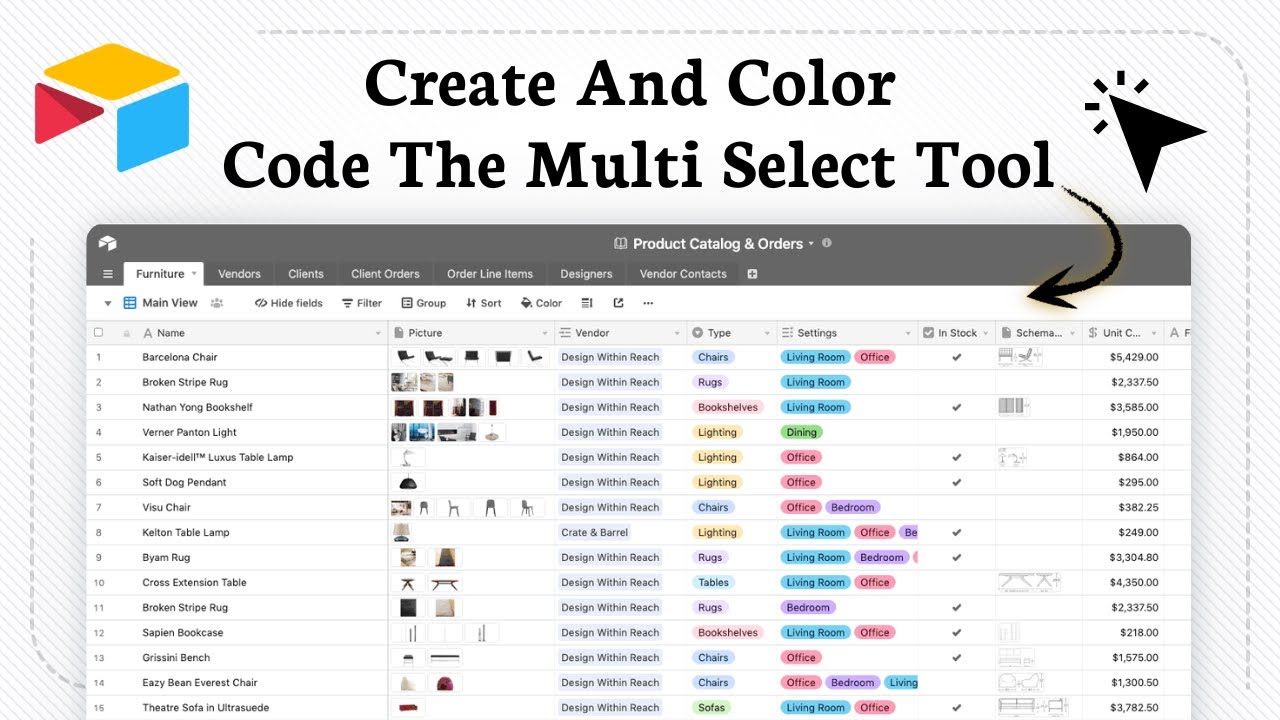
Task: Open the Designers table tab
Action: pos(586,274)
